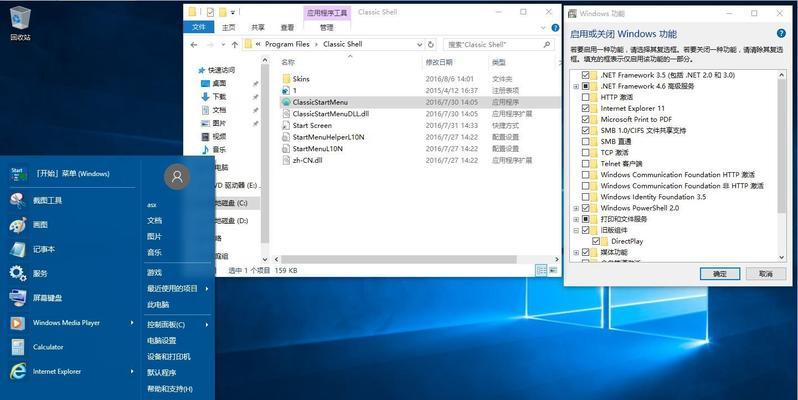798x400 pixels.
Task: Click 确定 in Windows Features dialog
Action: point(720,274)
